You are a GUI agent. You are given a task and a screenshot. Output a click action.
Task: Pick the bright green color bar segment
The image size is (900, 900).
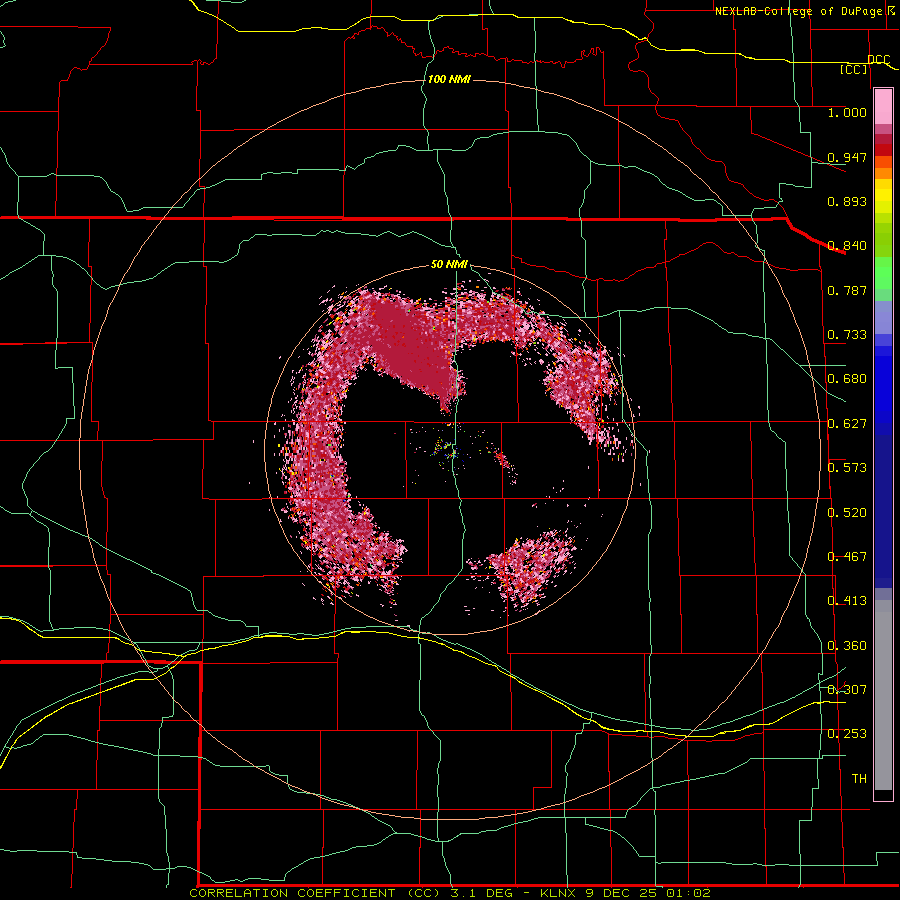(883, 273)
